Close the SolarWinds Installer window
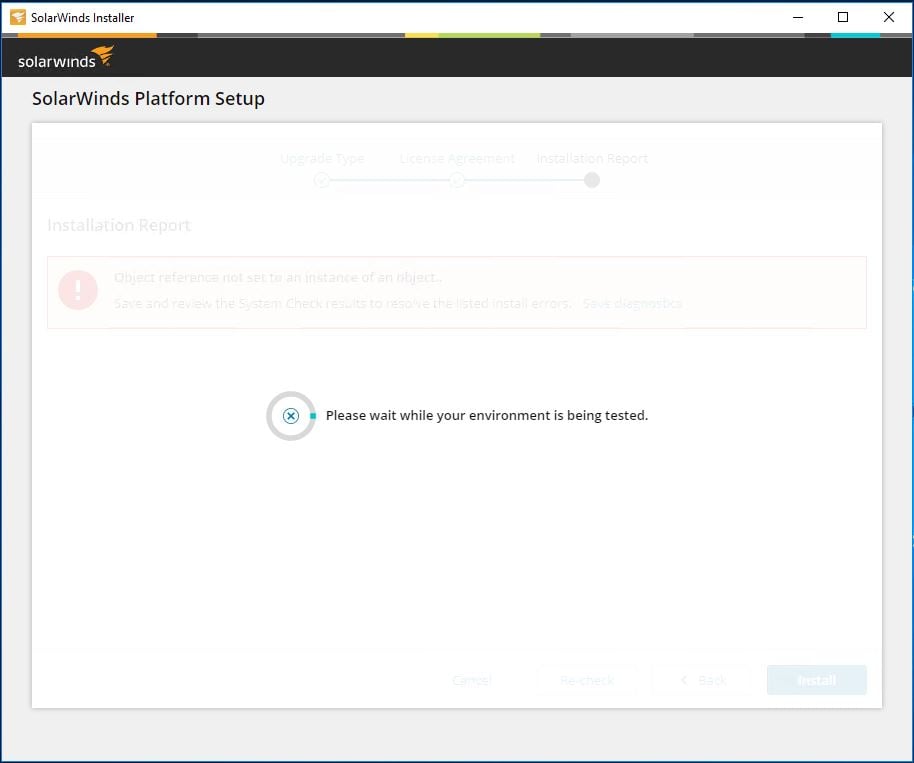 (888, 17)
